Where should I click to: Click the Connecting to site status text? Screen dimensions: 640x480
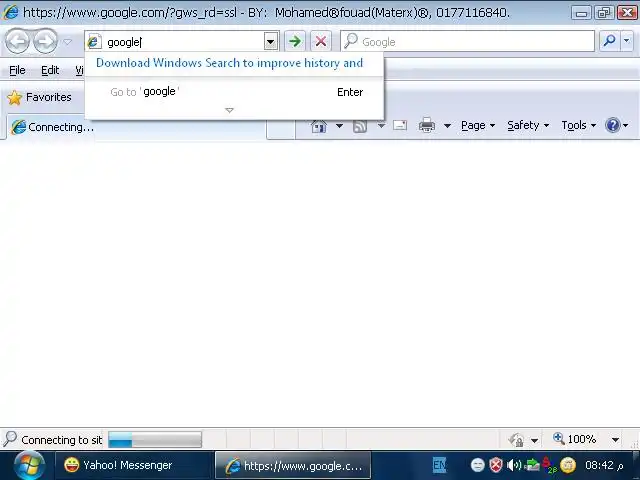(62, 440)
